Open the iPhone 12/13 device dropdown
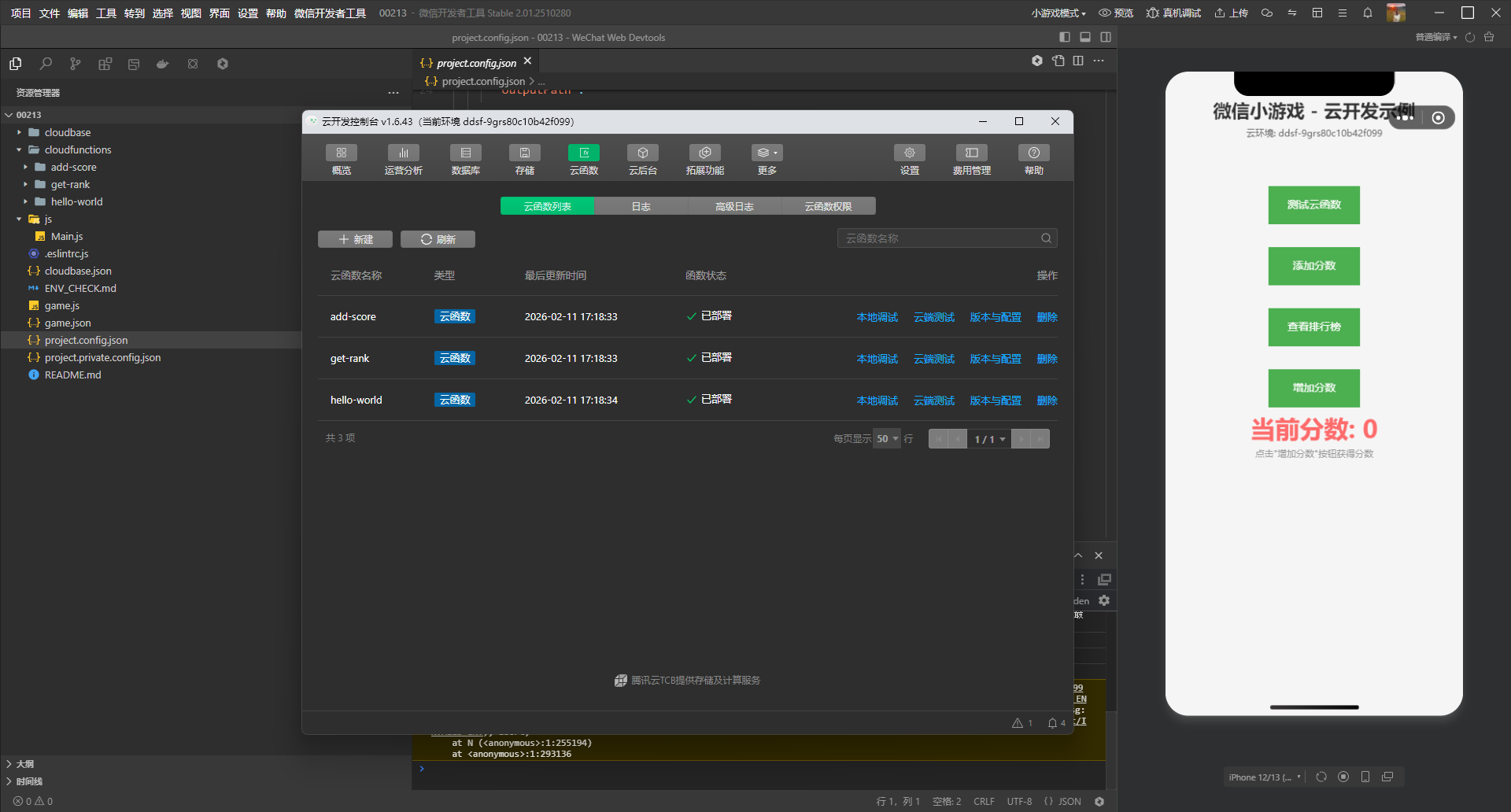 coord(1265,777)
